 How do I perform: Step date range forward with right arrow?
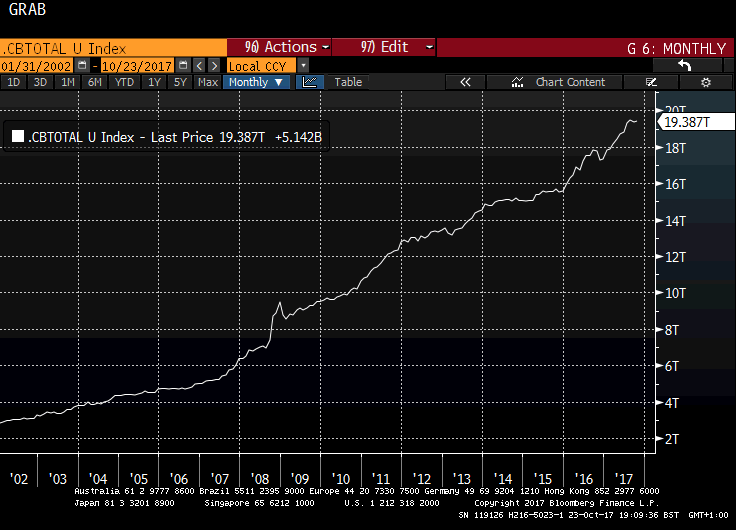pyautogui.click(x=214, y=66)
